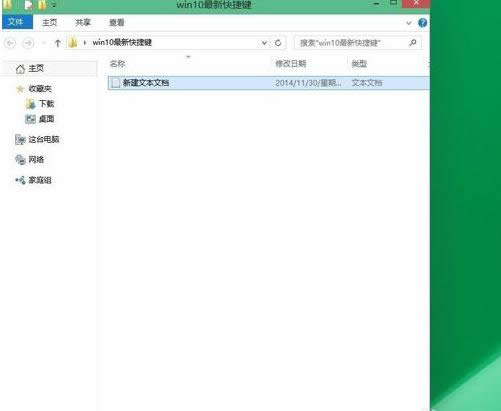Screen dimensions: 501x411
Task: Switch to the 共享 ribbon tab
Action: coord(83,22)
